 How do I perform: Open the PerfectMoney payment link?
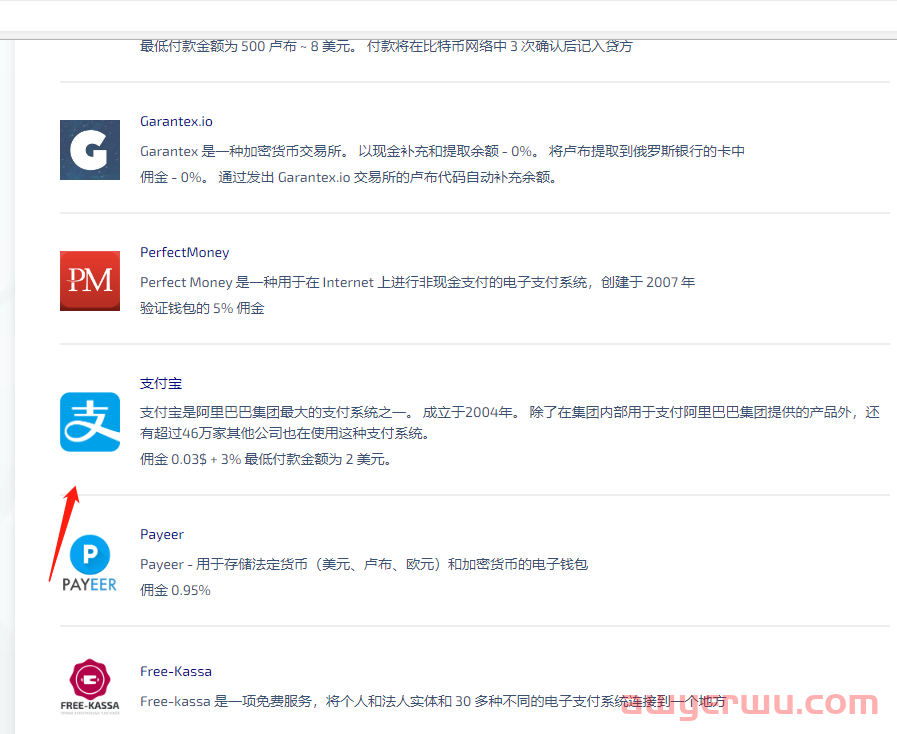pyautogui.click(x=185, y=252)
